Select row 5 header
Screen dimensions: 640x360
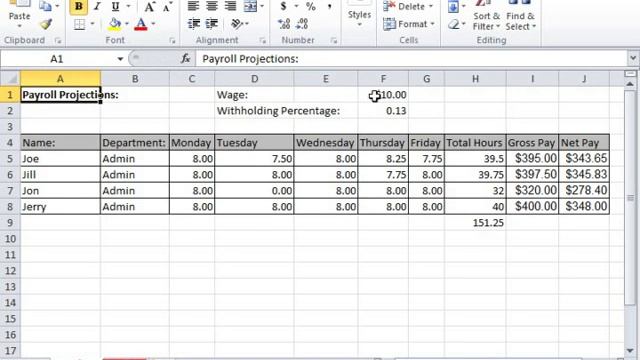coord(10,158)
